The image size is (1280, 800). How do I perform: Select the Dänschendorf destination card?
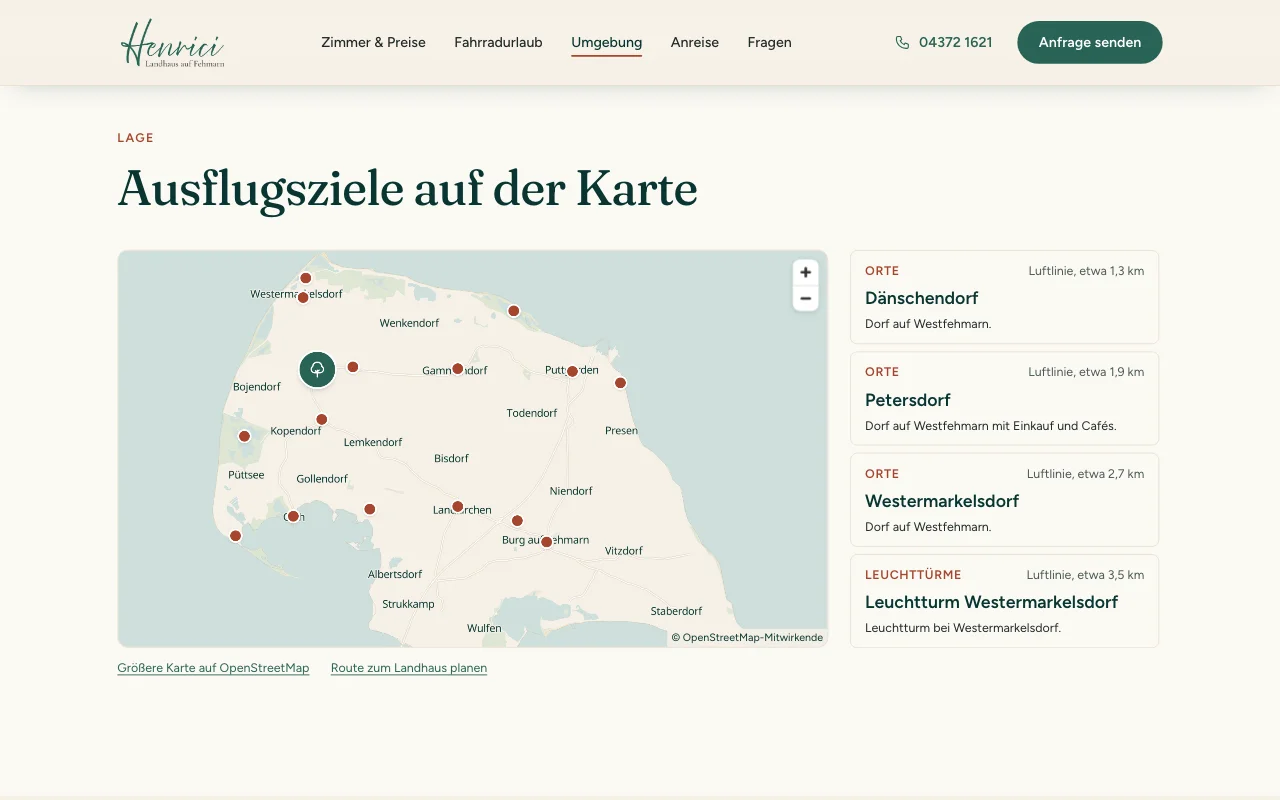pos(1004,297)
